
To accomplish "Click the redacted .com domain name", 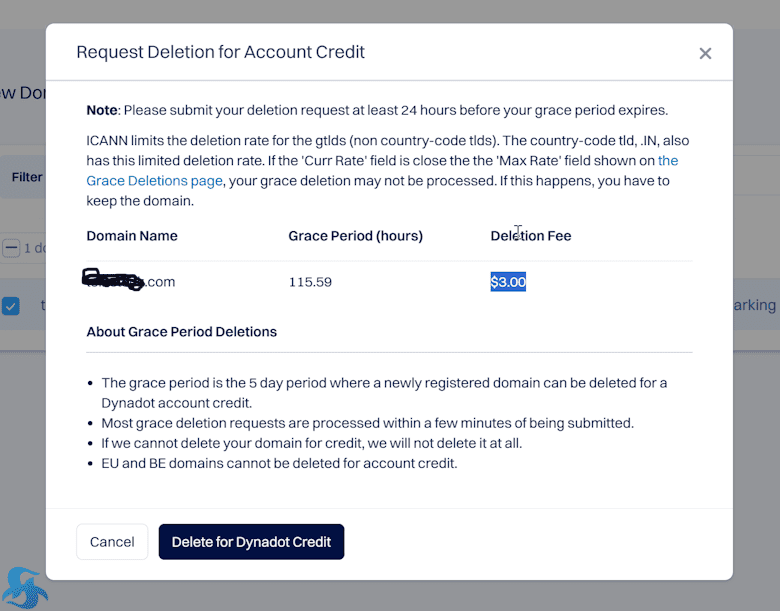I will (128, 281).
